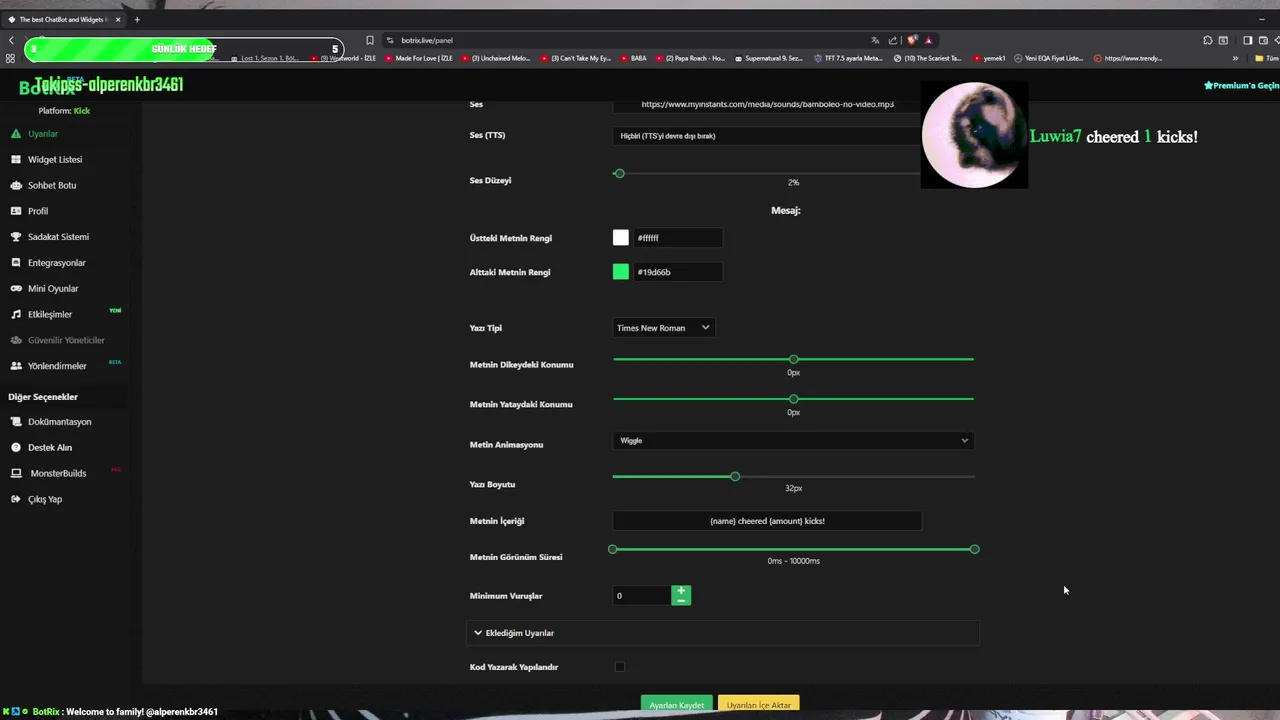The height and width of the screenshot is (720, 1280).
Task: Click the Üstteki Metnin Rengi white swatch
Action: [x=621, y=238]
